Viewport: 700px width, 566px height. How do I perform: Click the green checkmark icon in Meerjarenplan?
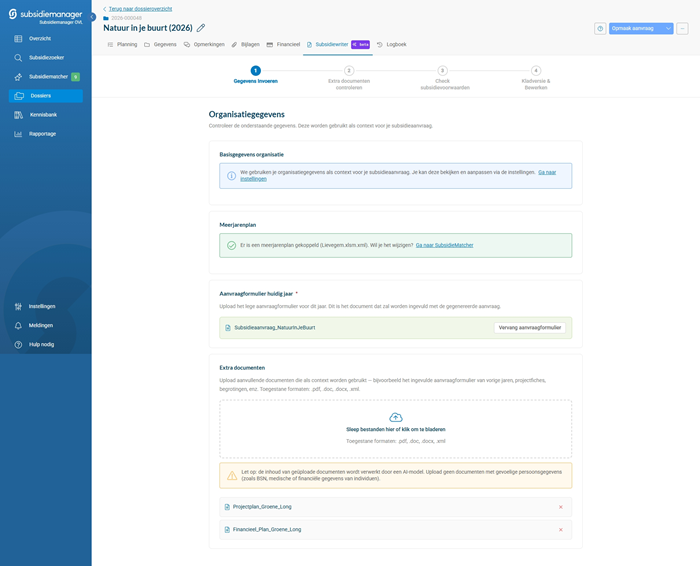[231, 246]
